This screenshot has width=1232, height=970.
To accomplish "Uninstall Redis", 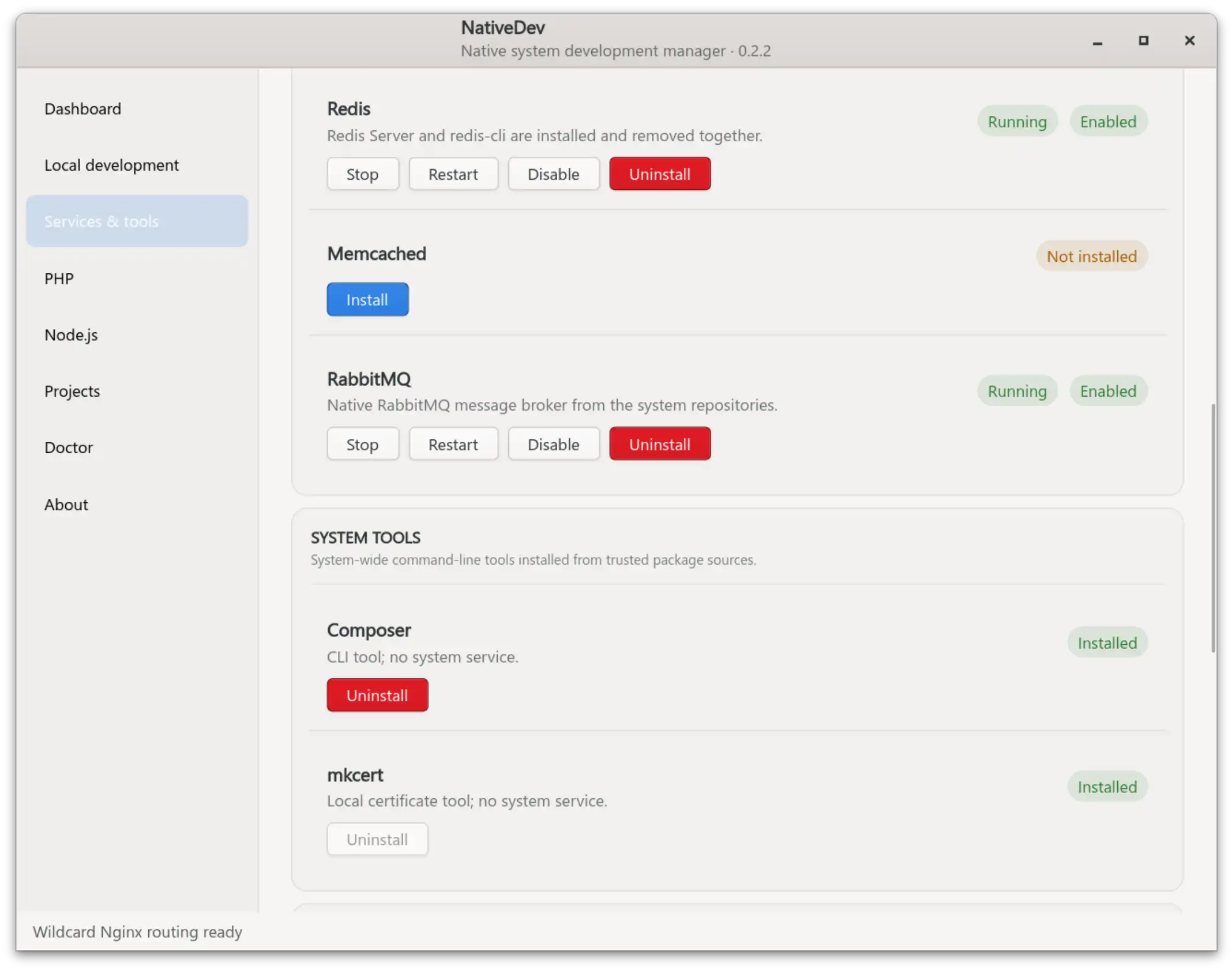I will coord(660,174).
